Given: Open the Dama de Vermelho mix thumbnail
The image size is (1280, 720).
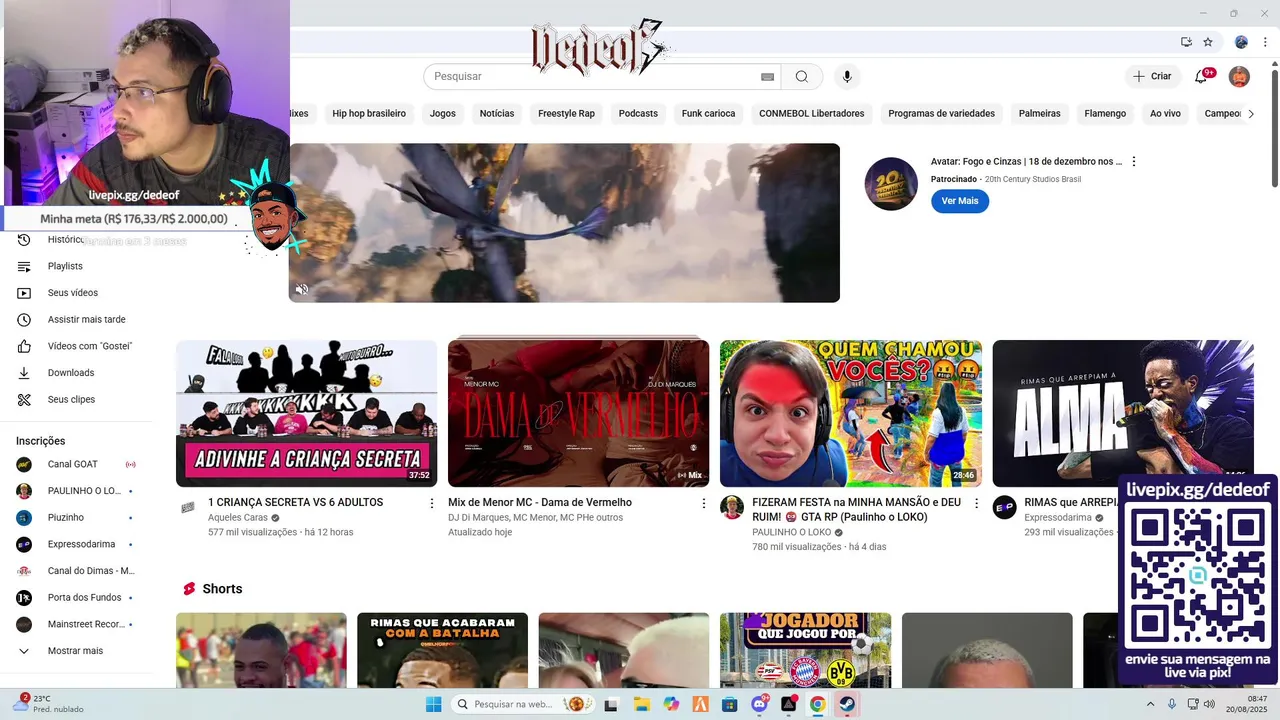Looking at the screenshot, I should [578, 413].
